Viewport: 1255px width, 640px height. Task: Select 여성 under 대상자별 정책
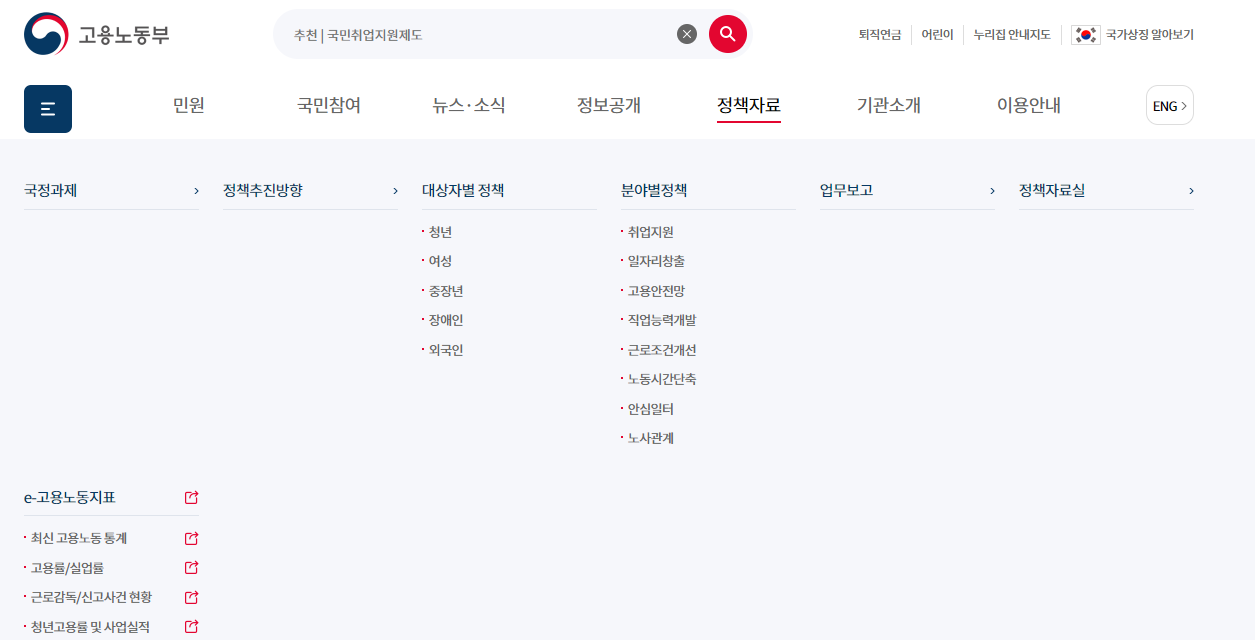tap(440, 261)
